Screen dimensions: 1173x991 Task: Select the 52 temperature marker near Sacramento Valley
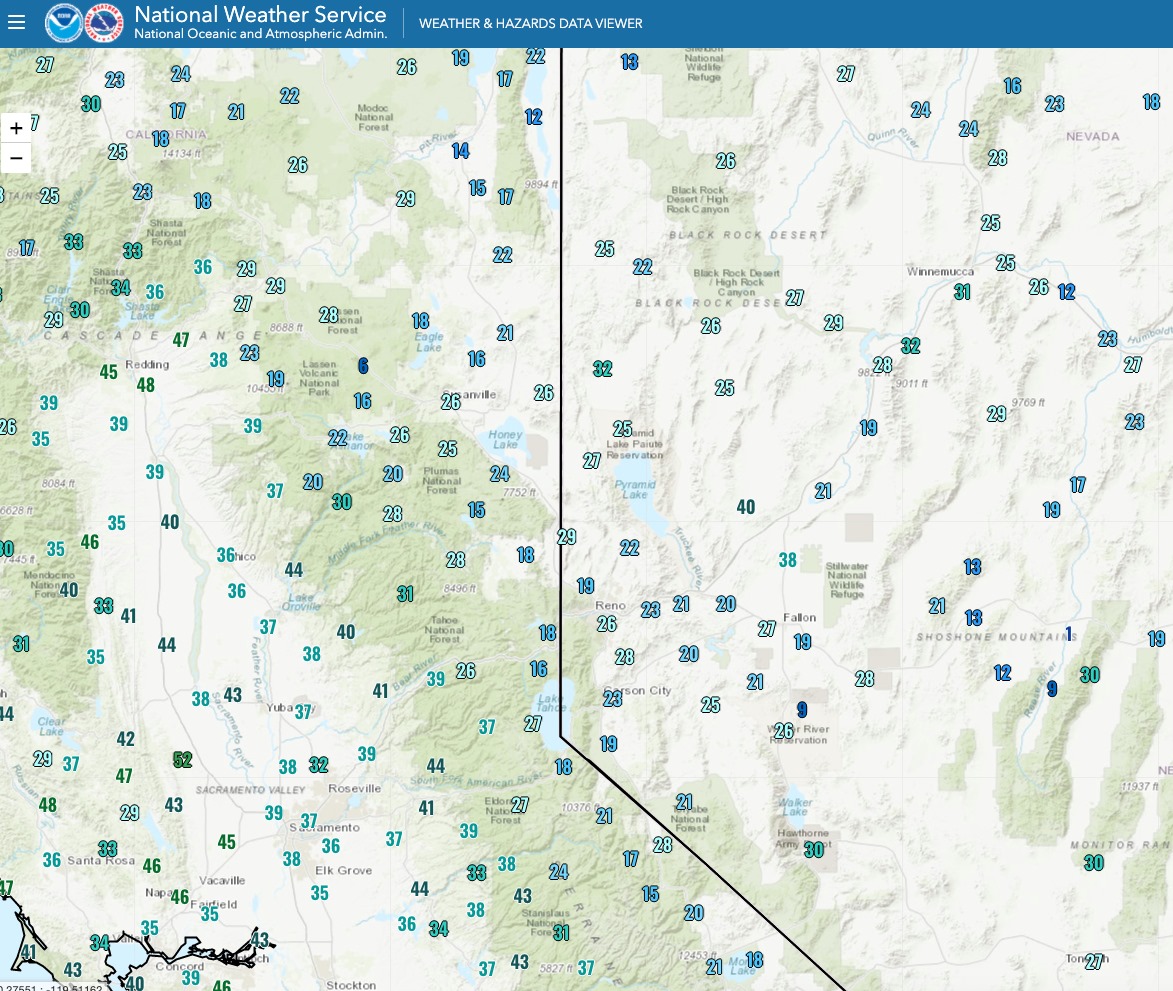183,760
